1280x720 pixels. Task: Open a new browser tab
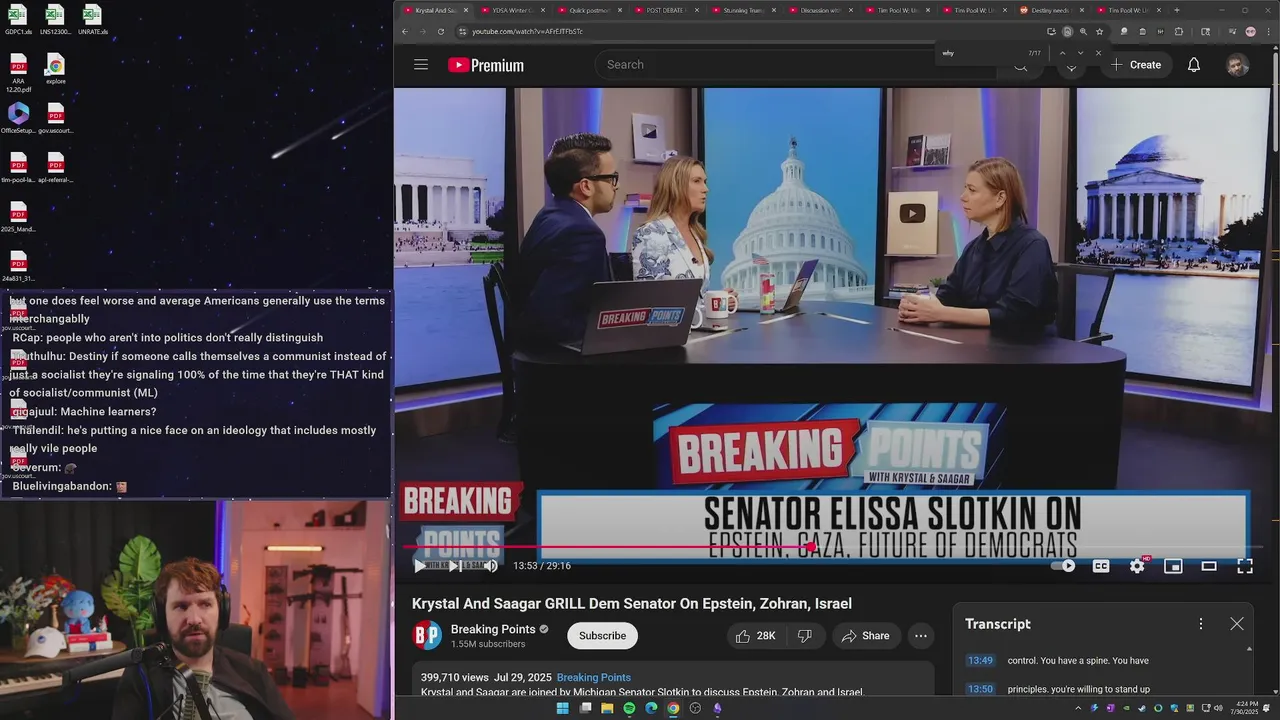1176,10
